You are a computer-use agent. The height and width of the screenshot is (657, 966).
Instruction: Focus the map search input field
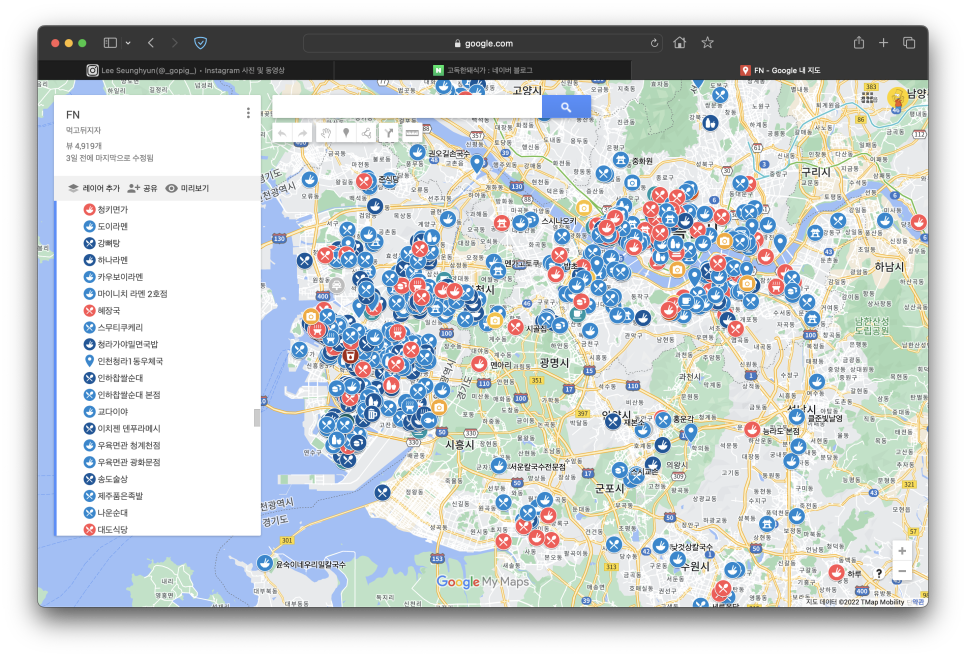tap(407, 107)
